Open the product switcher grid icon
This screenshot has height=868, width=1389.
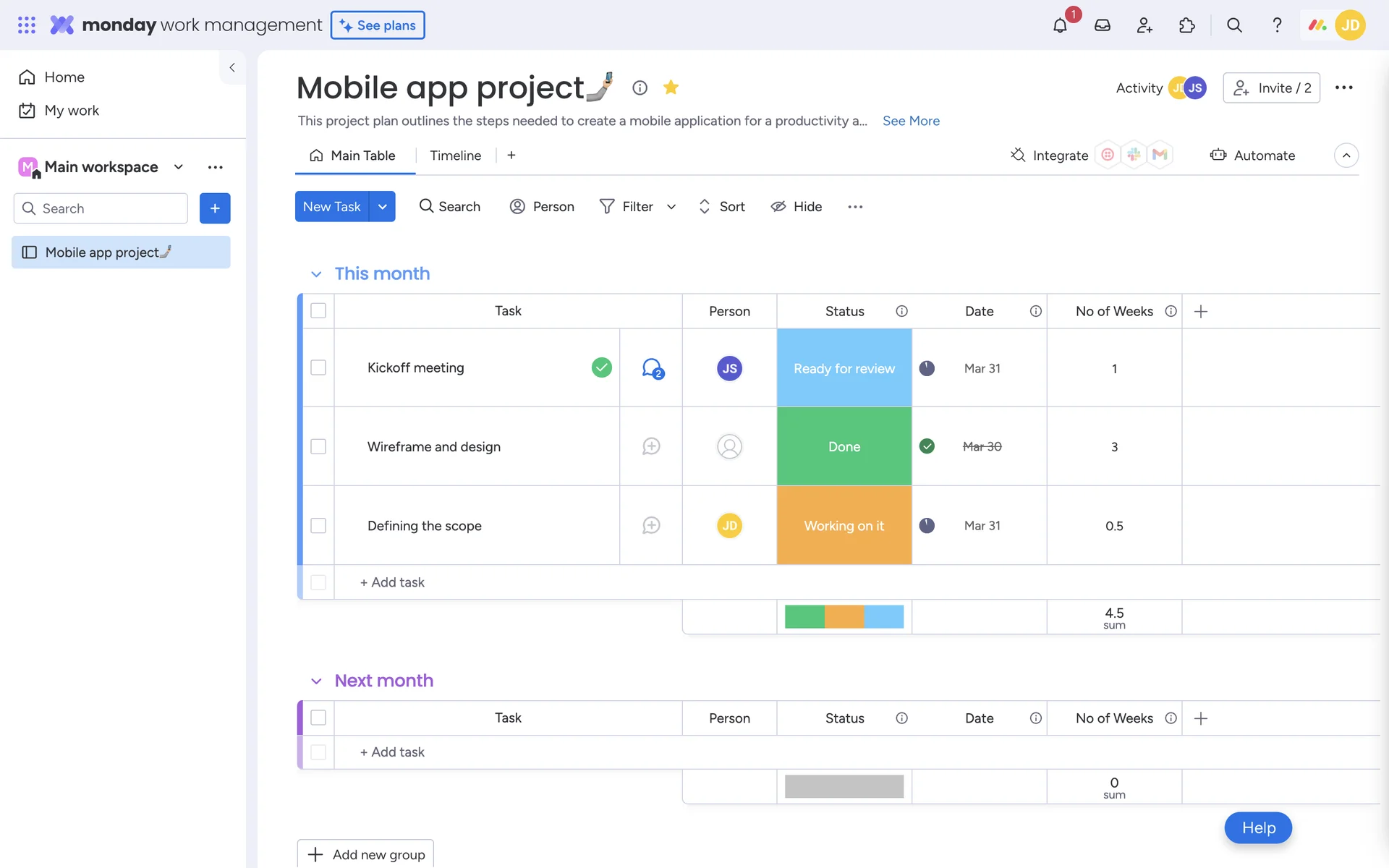click(x=27, y=25)
